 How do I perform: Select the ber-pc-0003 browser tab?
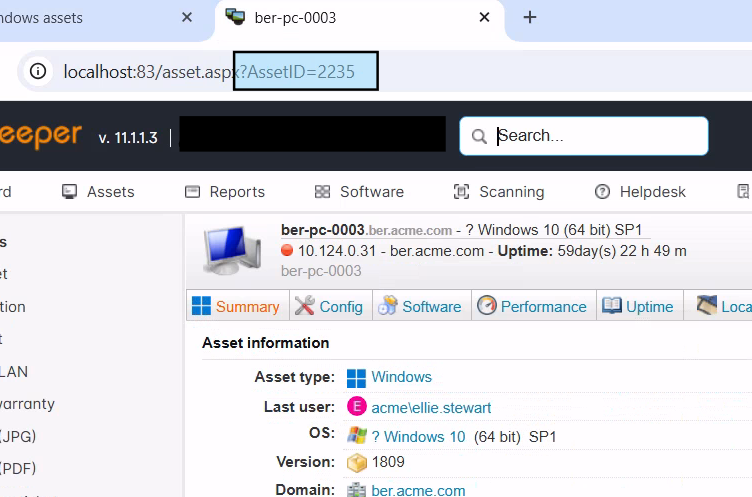click(x=360, y=18)
